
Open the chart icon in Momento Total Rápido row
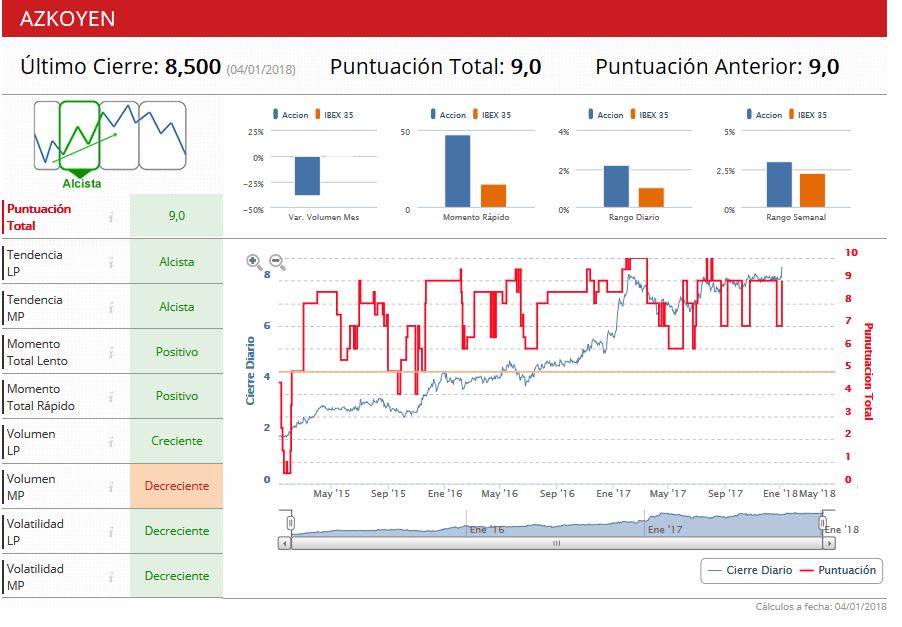point(111,397)
